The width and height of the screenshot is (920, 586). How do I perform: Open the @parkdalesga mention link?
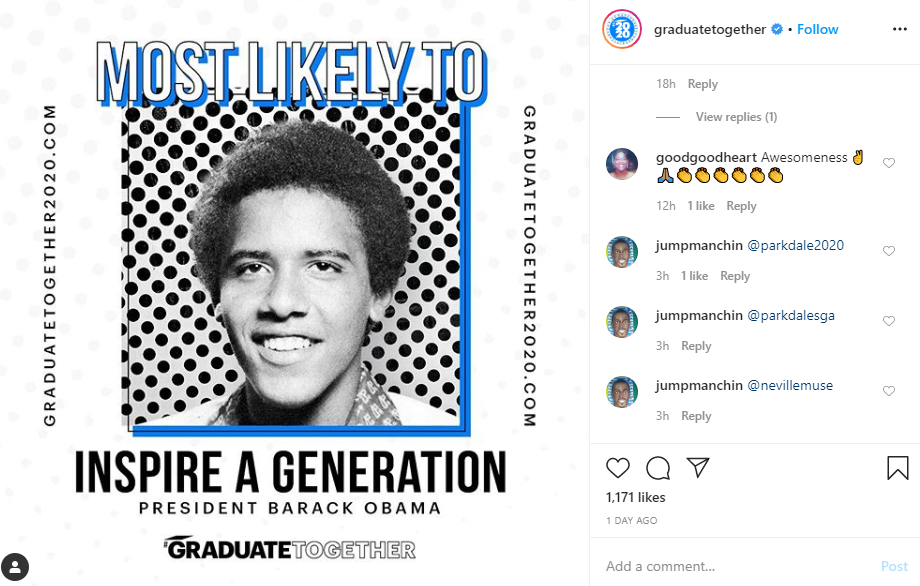coord(791,316)
